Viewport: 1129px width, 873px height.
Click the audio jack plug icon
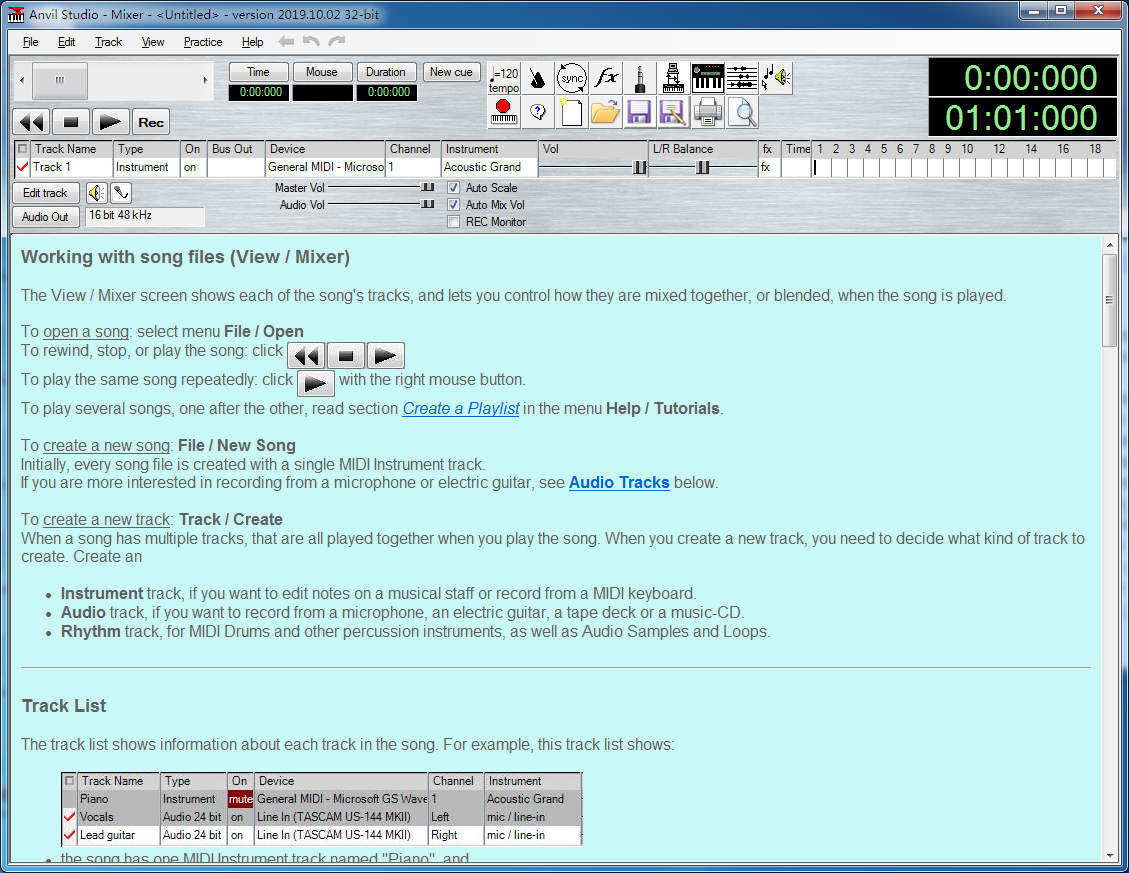tap(639, 79)
